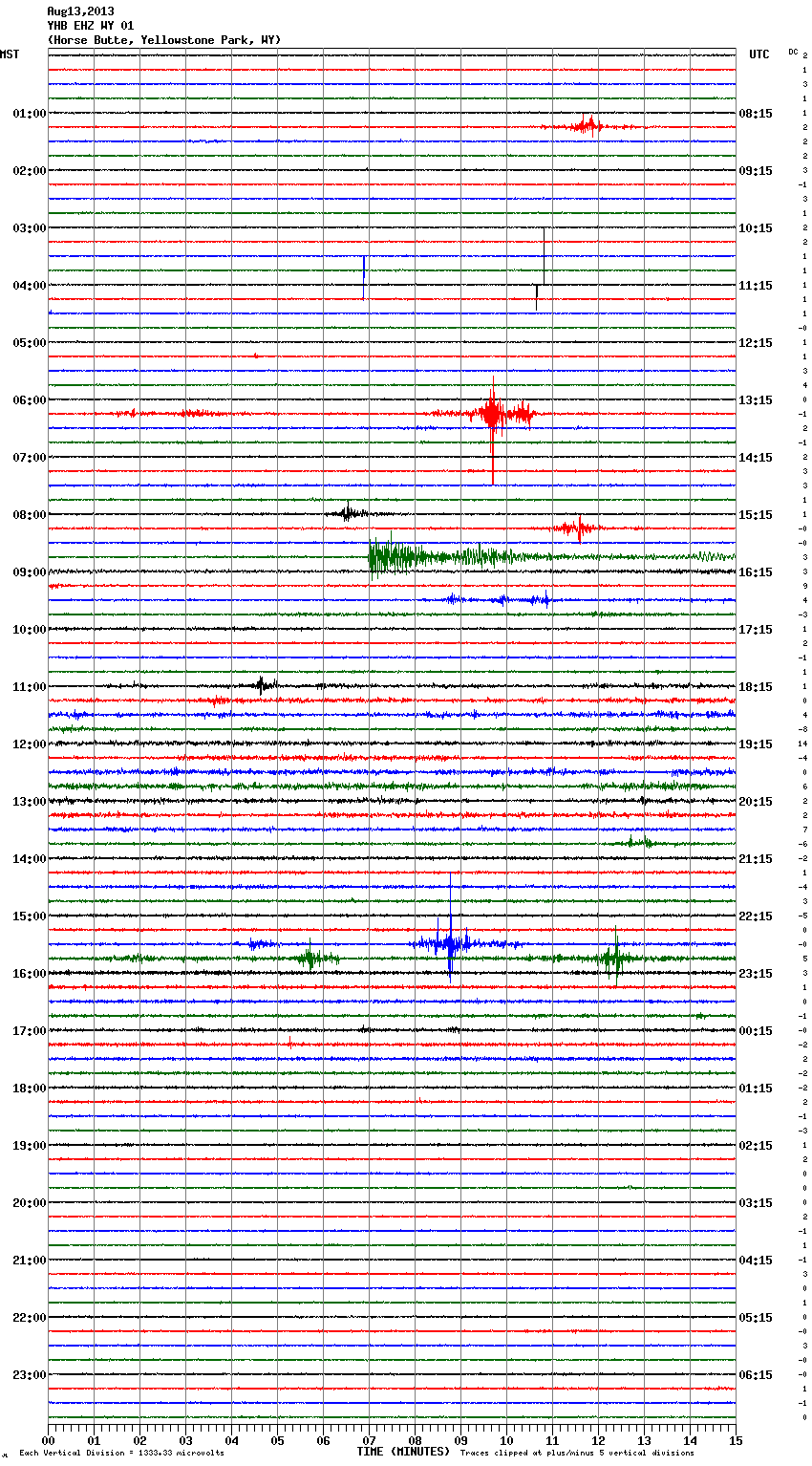Click bottom axis minute tick 15
The image size is (812, 1466).
point(736,1440)
